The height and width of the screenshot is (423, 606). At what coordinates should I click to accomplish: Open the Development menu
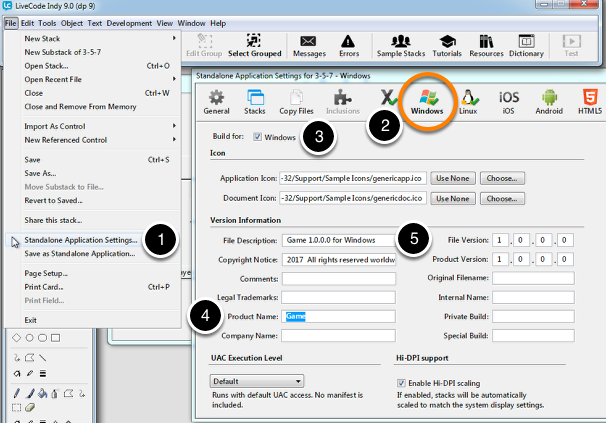coord(129,23)
